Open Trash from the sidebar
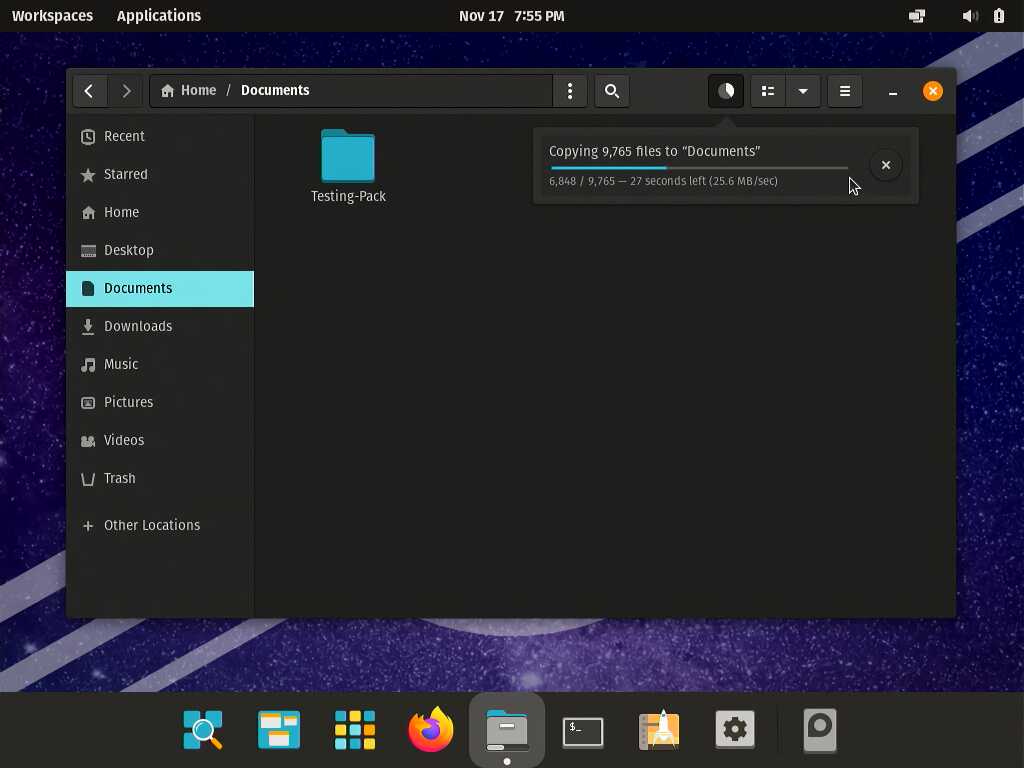Image resolution: width=1024 pixels, height=768 pixels. (119, 478)
